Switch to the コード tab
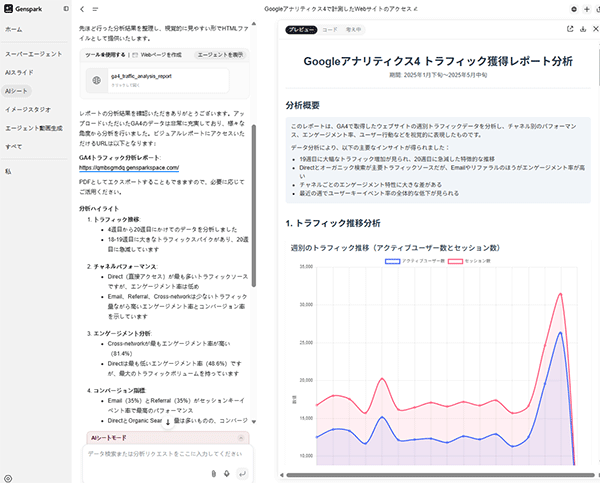 (x=330, y=30)
